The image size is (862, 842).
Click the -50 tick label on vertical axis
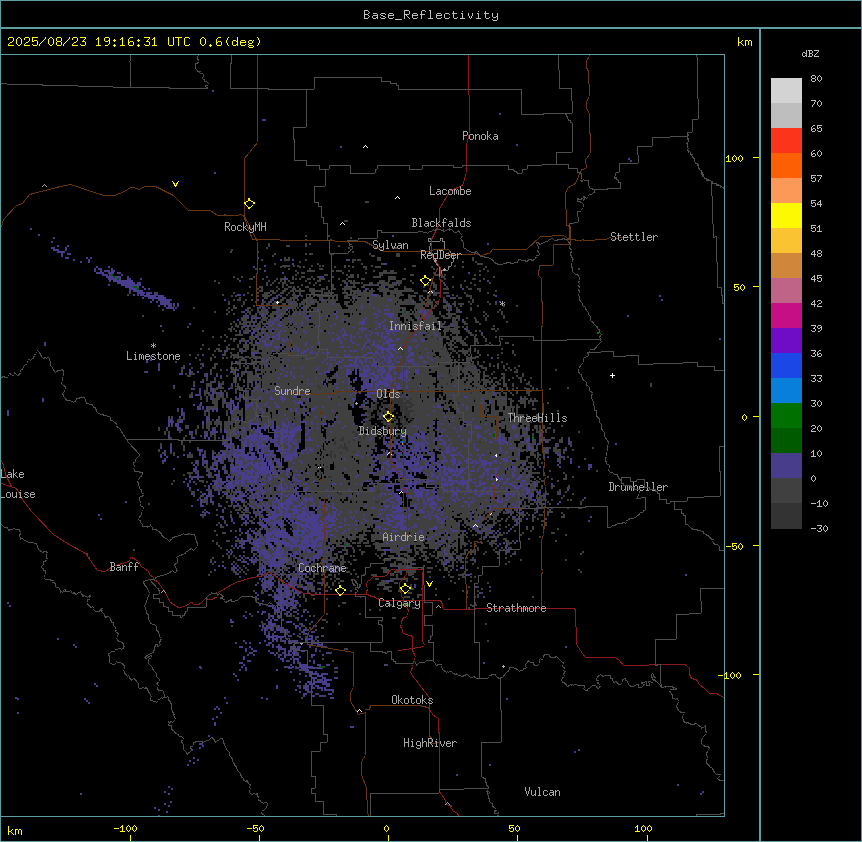pyautogui.click(x=734, y=546)
